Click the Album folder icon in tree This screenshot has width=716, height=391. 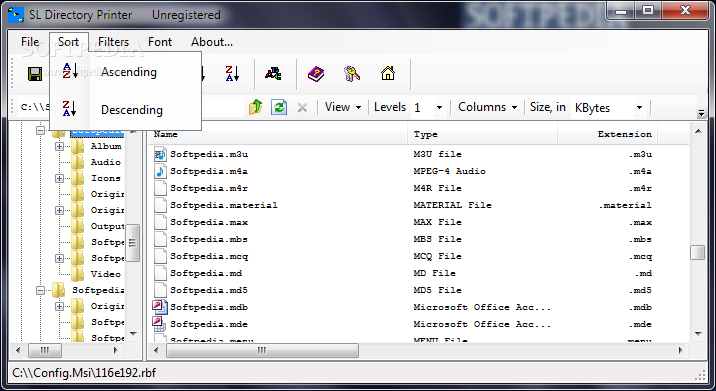(78, 146)
